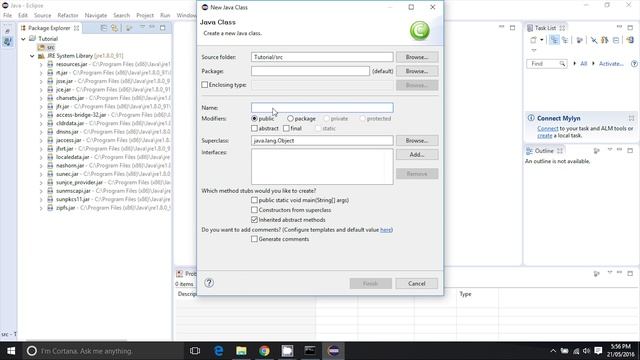Image resolution: width=640 pixels, height=360 pixels.
Task: Open the All working set dropdown arrow
Action: [574, 64]
